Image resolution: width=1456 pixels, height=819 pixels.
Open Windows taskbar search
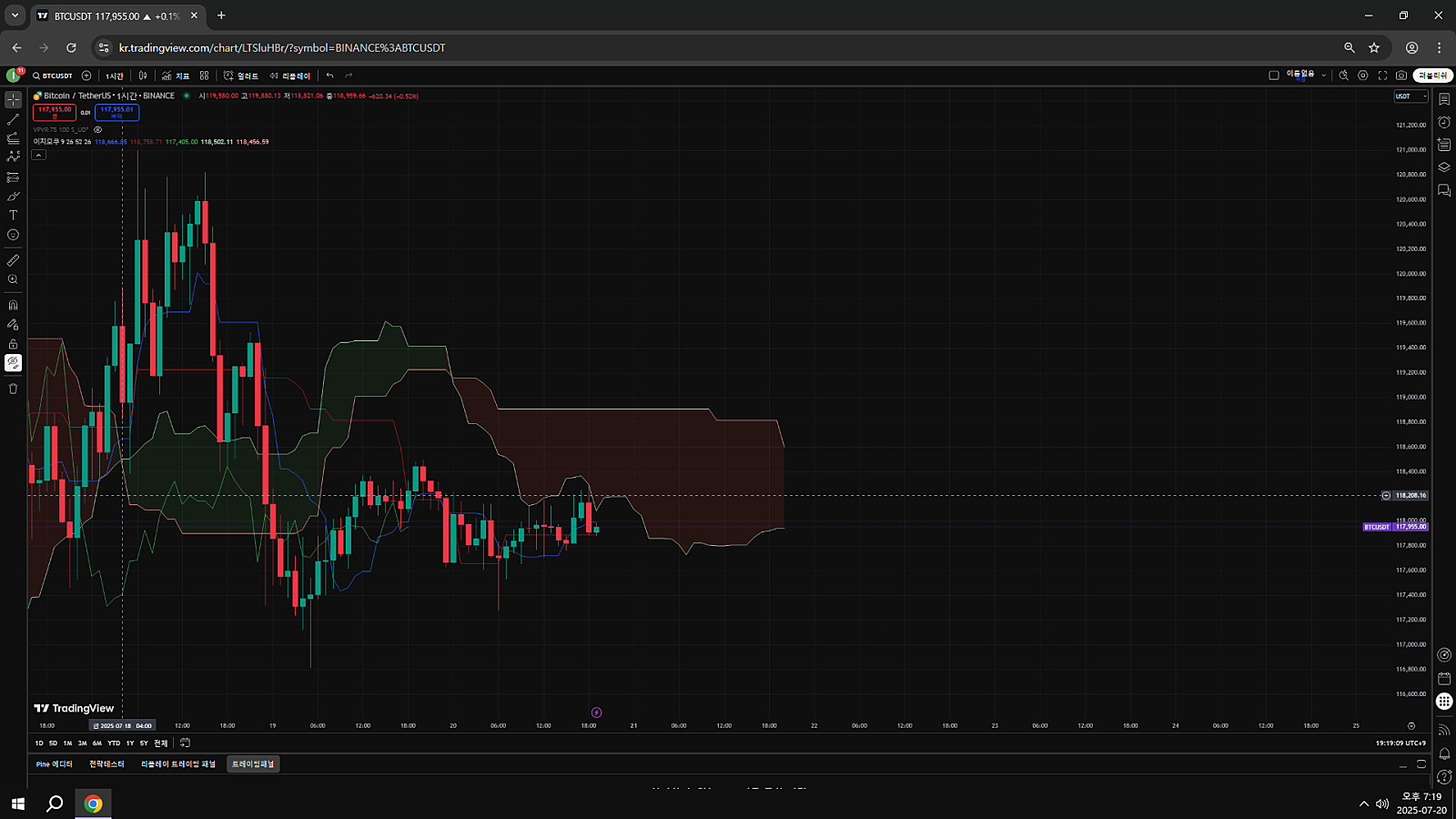55,804
